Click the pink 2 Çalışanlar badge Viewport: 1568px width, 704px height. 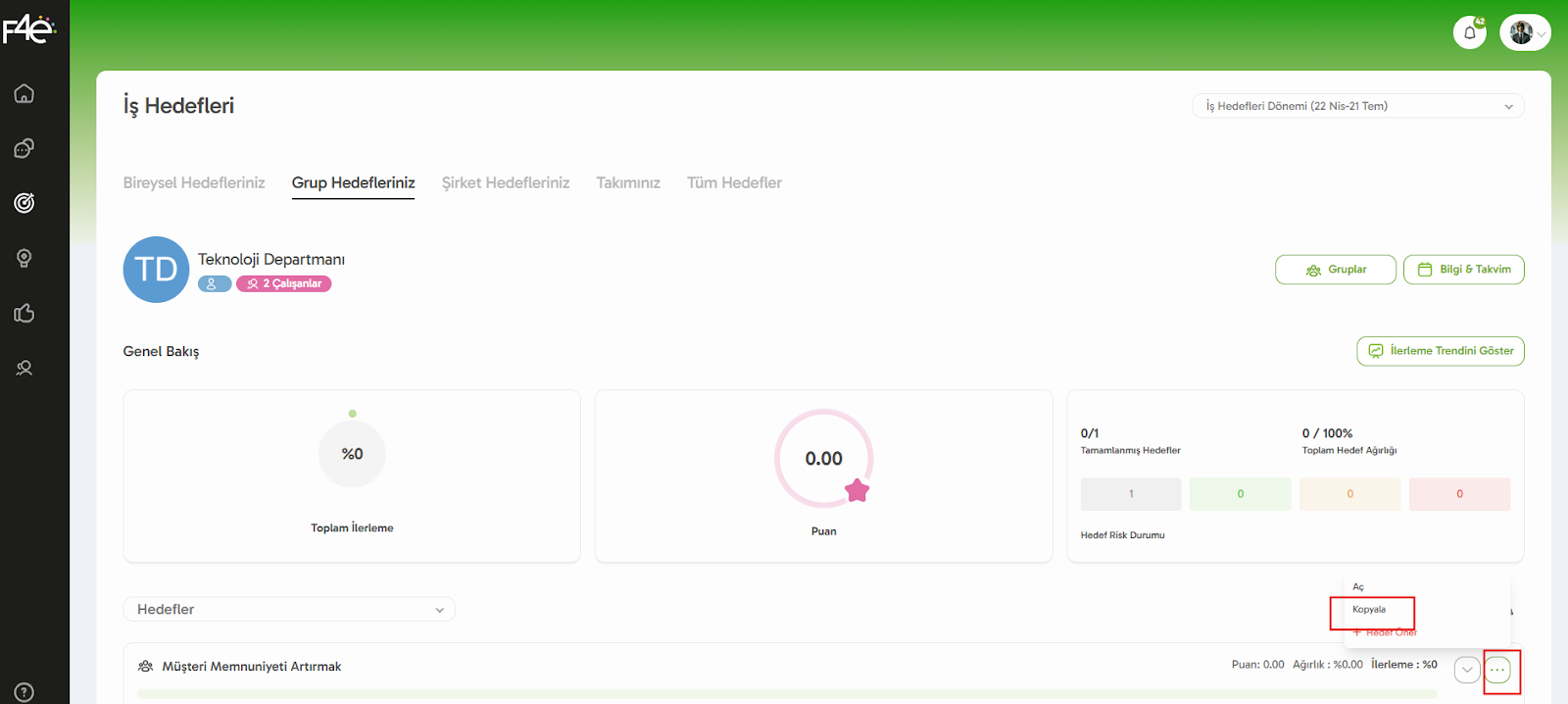pos(284,284)
